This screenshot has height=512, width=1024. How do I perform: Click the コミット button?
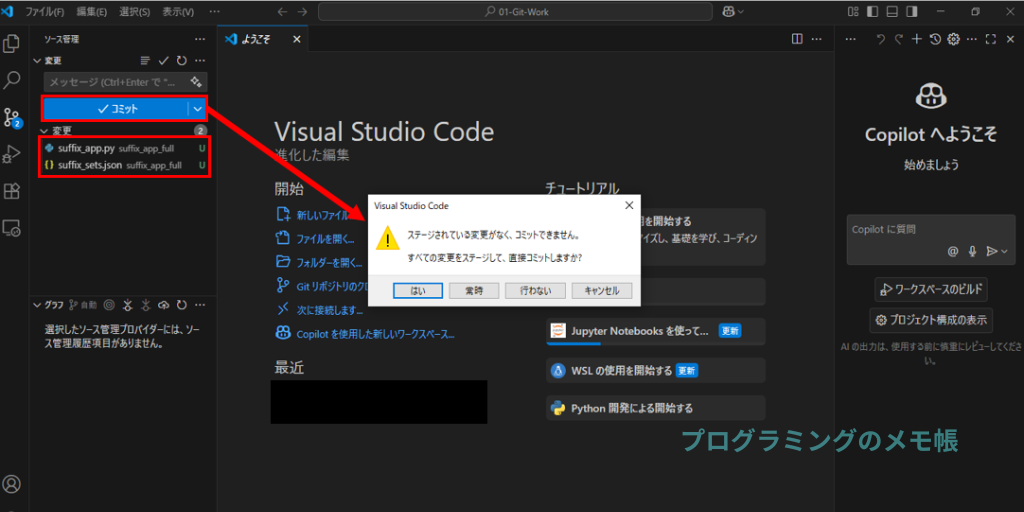point(116,108)
